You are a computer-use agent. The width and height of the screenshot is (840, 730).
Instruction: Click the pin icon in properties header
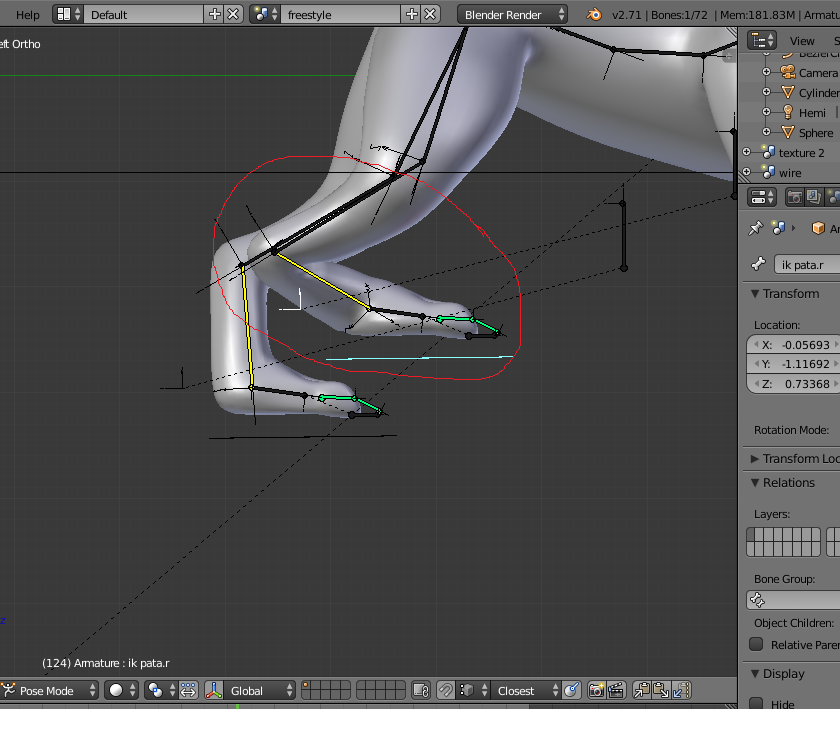pos(756,228)
